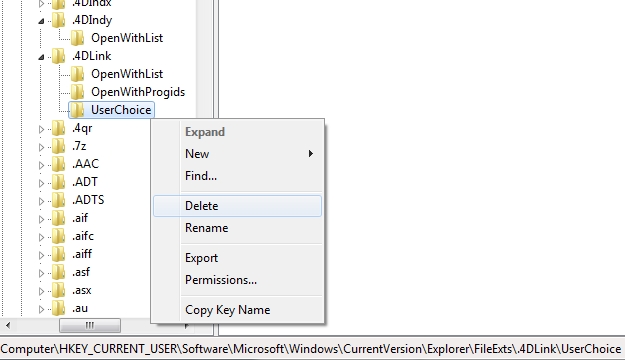Open Permissions... from the context menu
This screenshot has height=360, width=625.
coord(237,280)
